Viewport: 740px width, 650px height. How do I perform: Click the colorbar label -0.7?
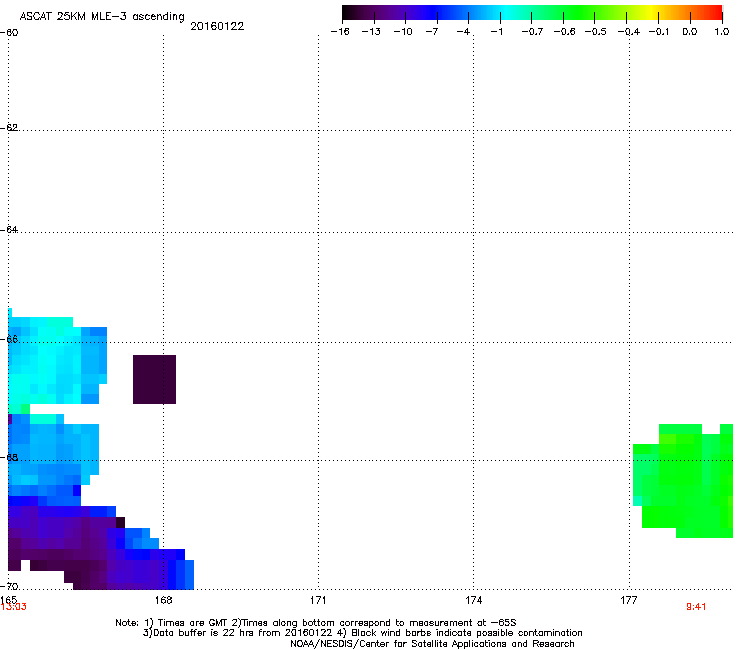[532, 32]
